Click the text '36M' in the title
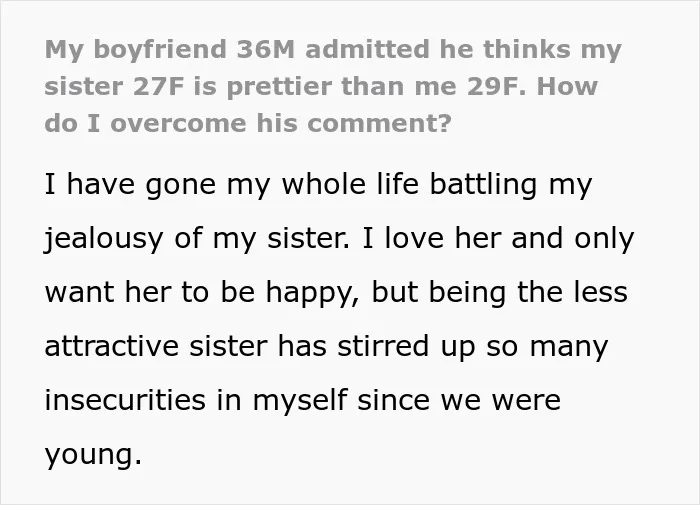Screen dimensions: 700x505 [266, 49]
